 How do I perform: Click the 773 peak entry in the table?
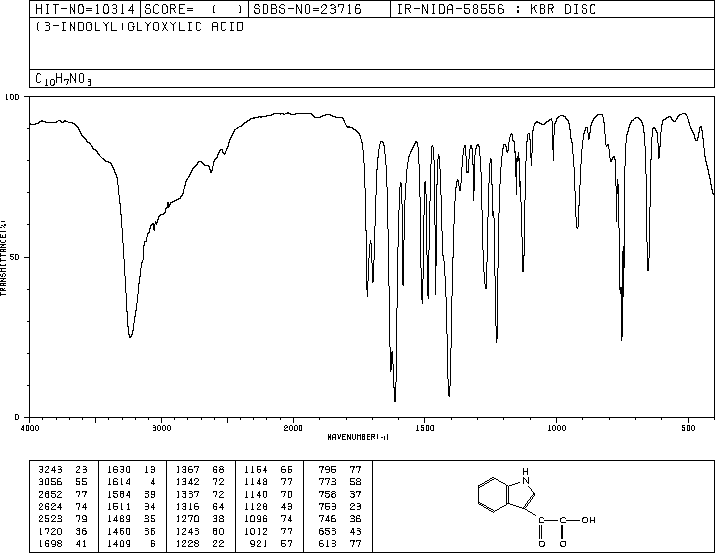[x=327, y=482]
